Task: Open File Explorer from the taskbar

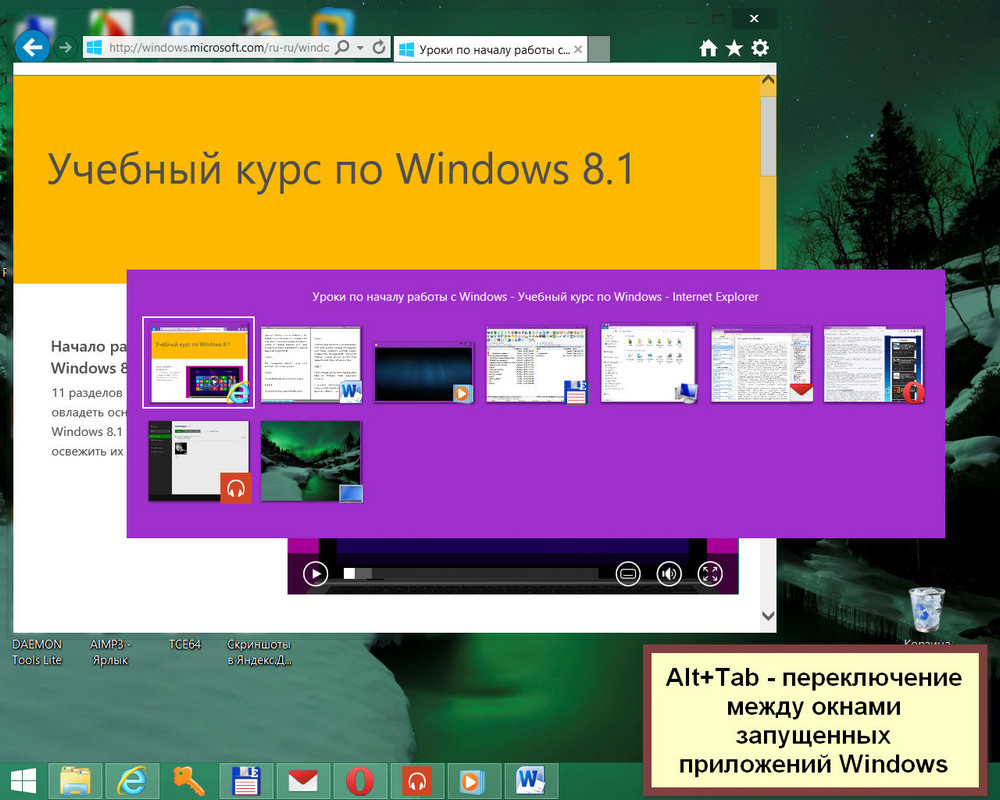Action: point(75,781)
